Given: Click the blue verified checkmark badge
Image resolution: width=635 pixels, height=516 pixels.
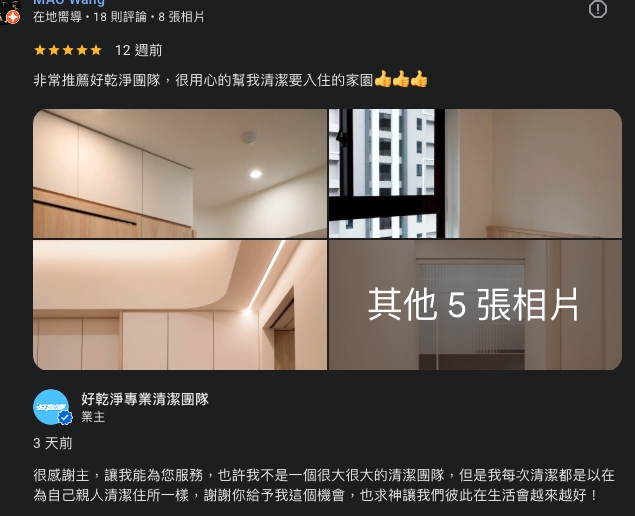Looking at the screenshot, I should point(65,418).
